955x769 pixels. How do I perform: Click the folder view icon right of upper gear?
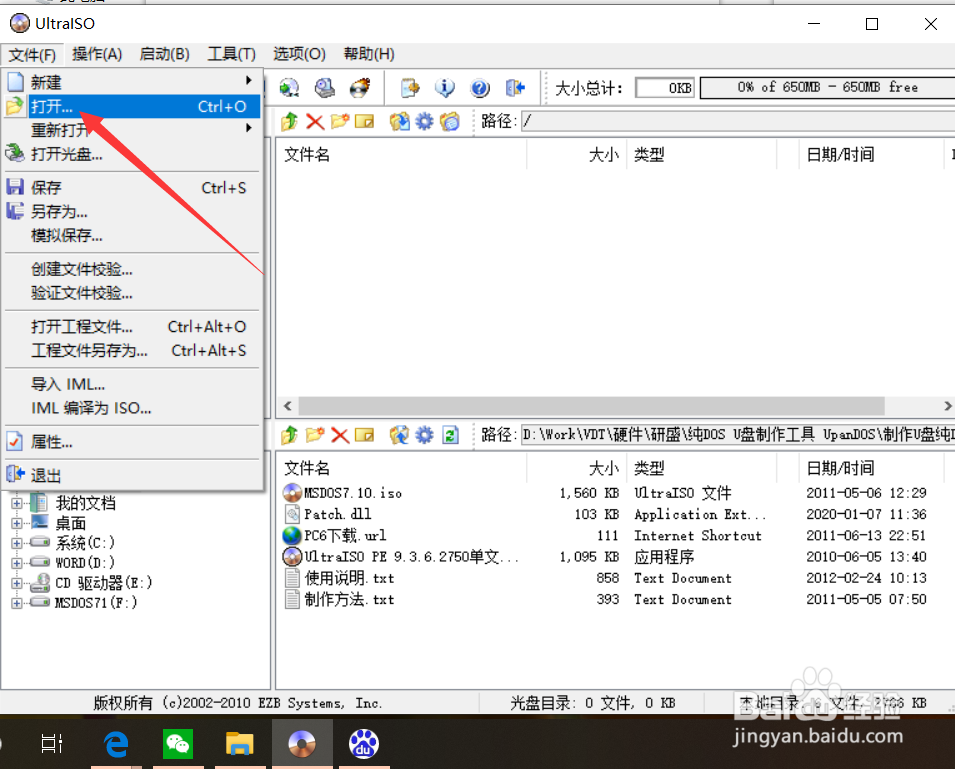click(x=449, y=121)
